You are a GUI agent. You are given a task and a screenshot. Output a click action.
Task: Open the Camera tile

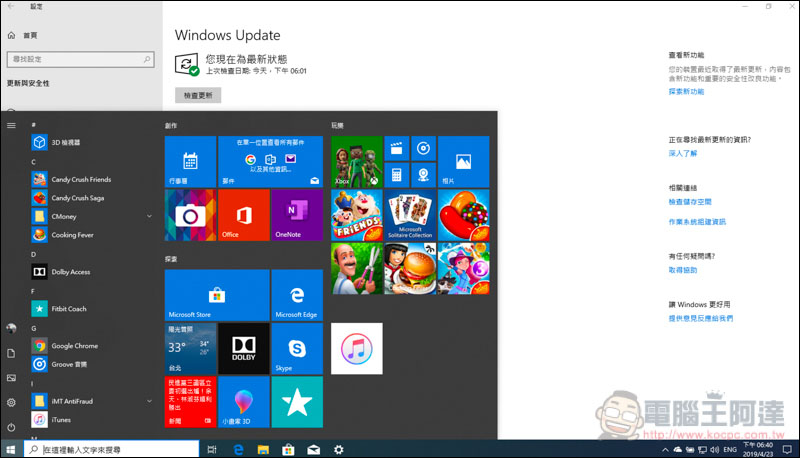pos(190,215)
